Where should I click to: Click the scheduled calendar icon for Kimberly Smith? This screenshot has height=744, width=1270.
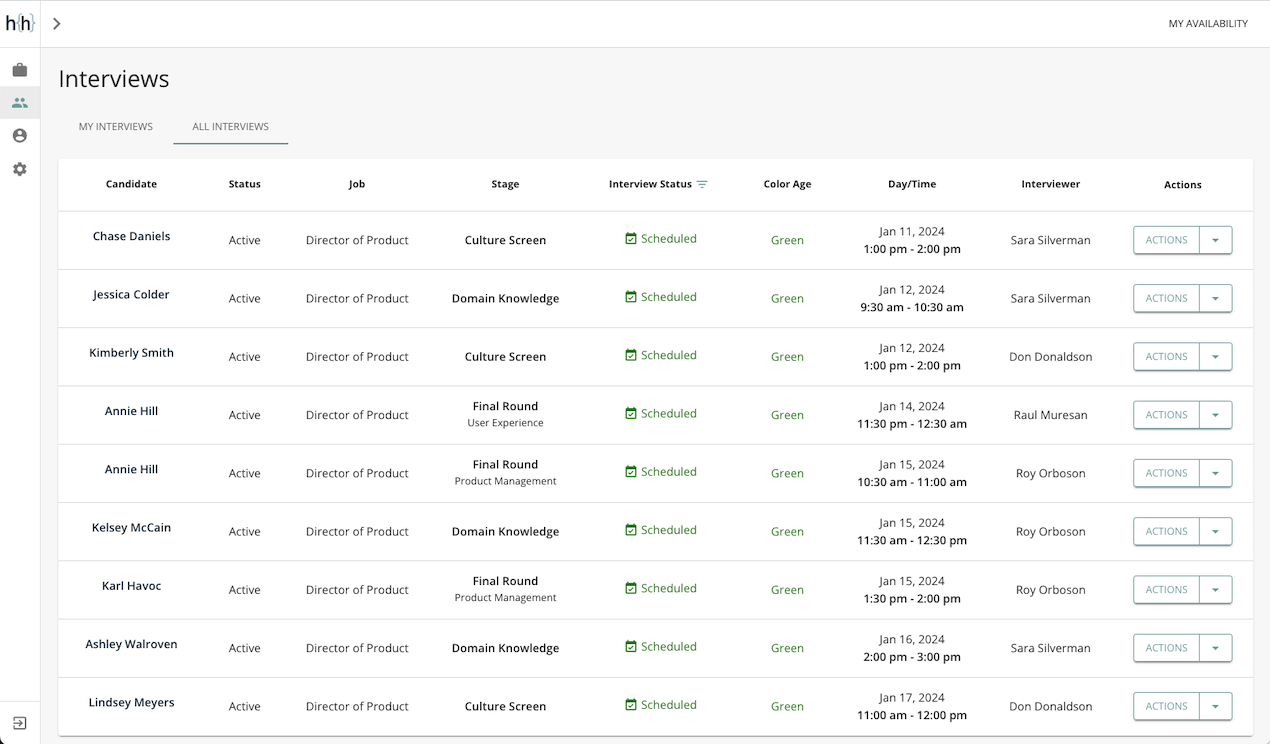click(631, 355)
